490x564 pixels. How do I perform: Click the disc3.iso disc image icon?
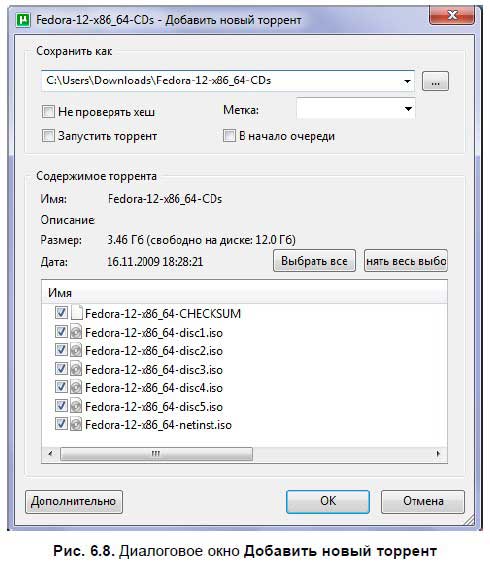tap(76, 369)
